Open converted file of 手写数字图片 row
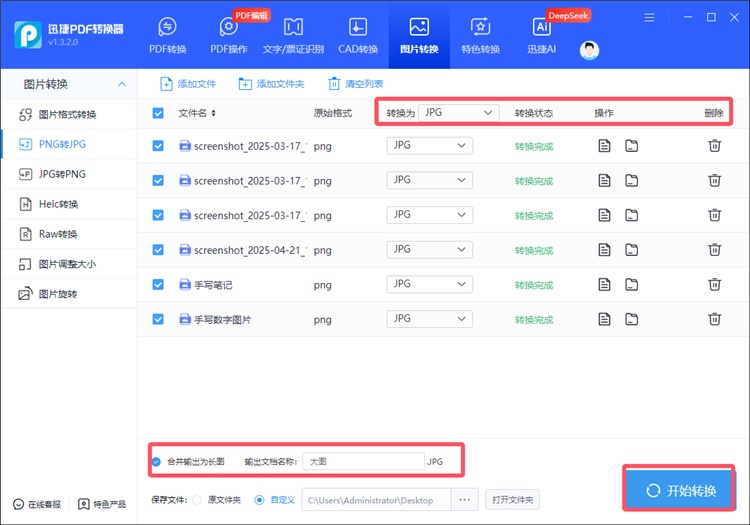This screenshot has width=750, height=525. point(605,319)
